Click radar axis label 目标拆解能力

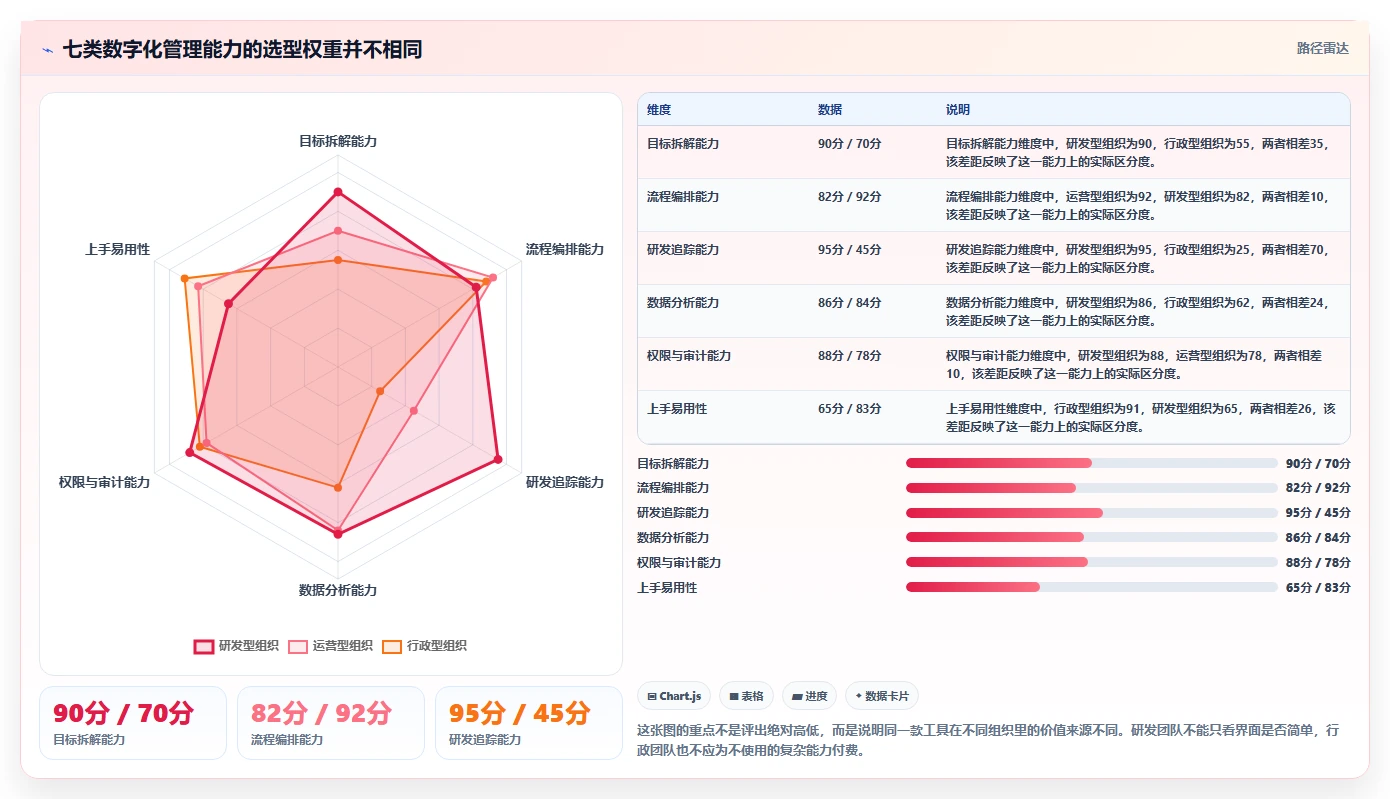(338, 141)
